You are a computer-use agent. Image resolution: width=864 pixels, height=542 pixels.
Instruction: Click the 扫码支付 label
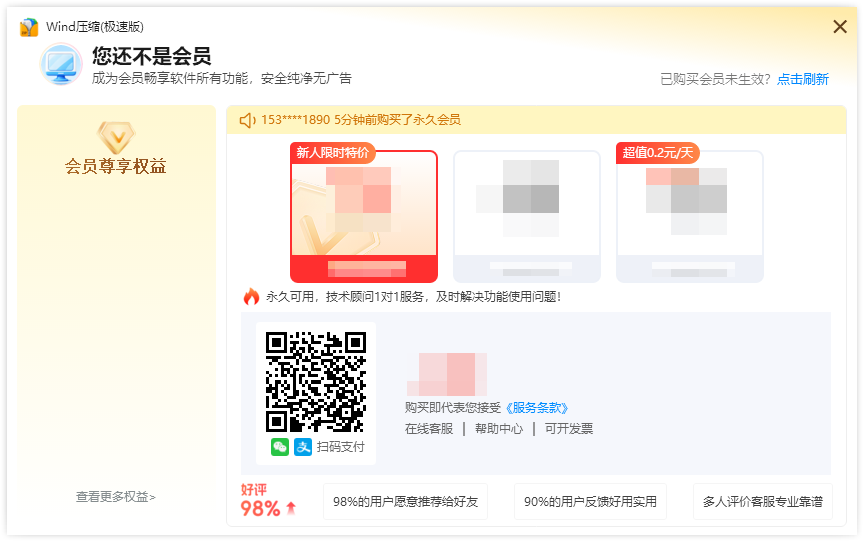coord(341,447)
